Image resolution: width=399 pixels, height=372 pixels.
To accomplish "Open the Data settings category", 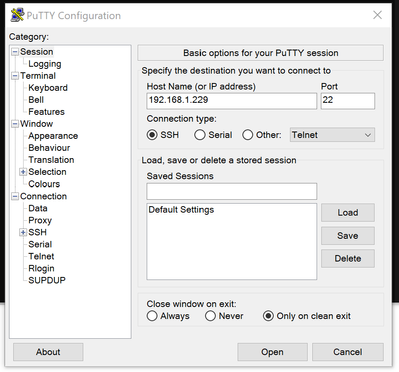I will pos(38,208).
